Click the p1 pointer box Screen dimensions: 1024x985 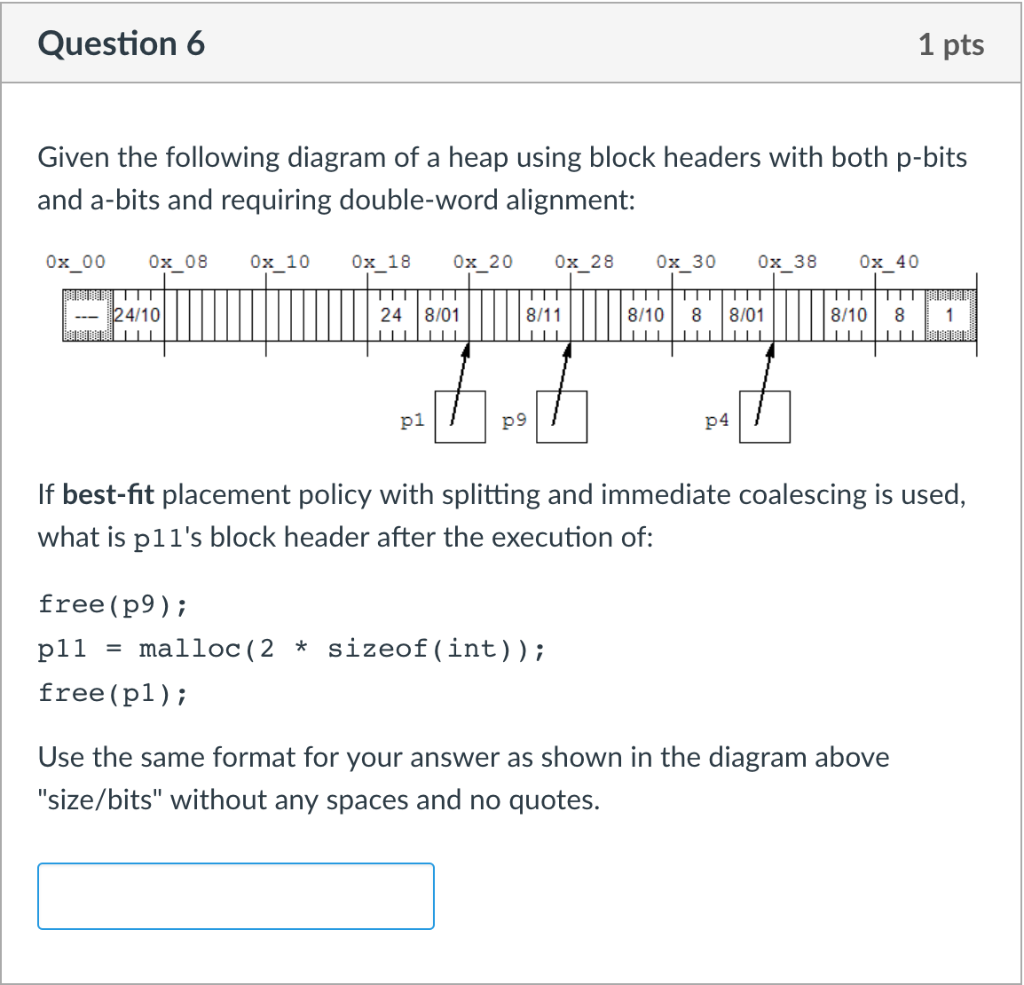(460, 416)
